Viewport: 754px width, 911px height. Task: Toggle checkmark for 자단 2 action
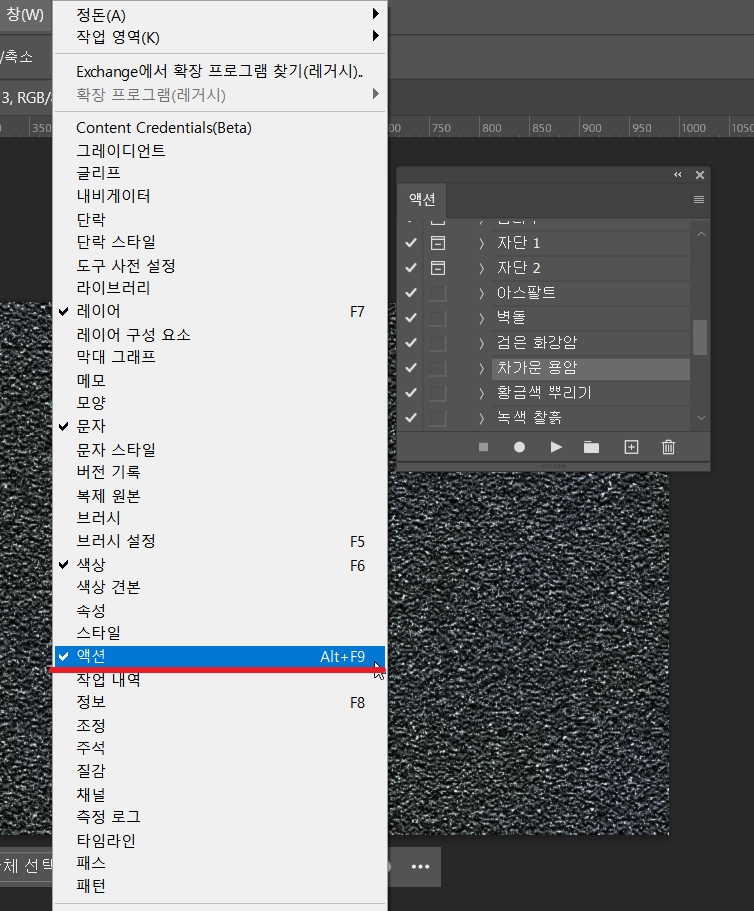pos(411,268)
